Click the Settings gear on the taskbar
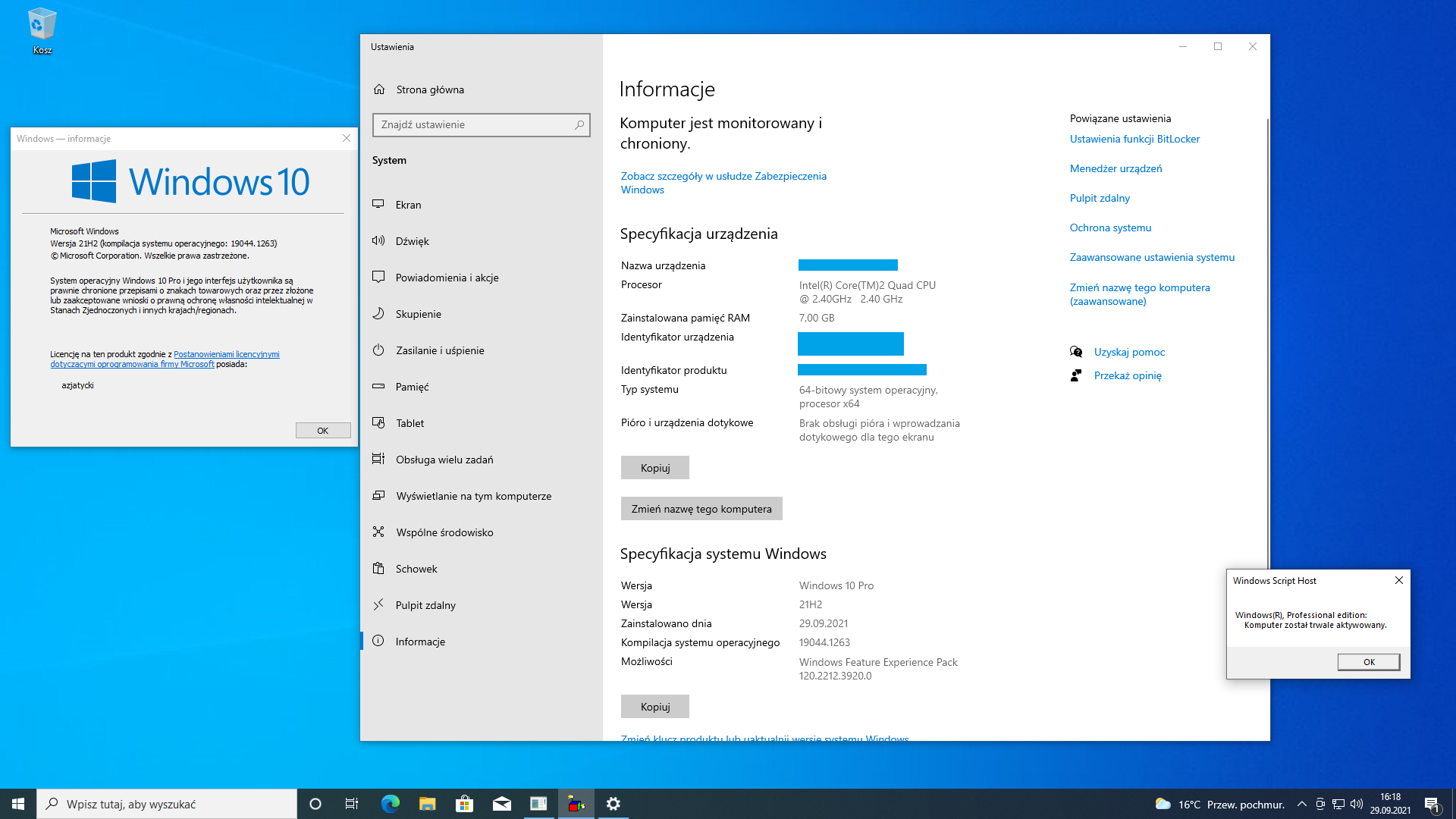The height and width of the screenshot is (819, 1456). pyautogui.click(x=613, y=804)
